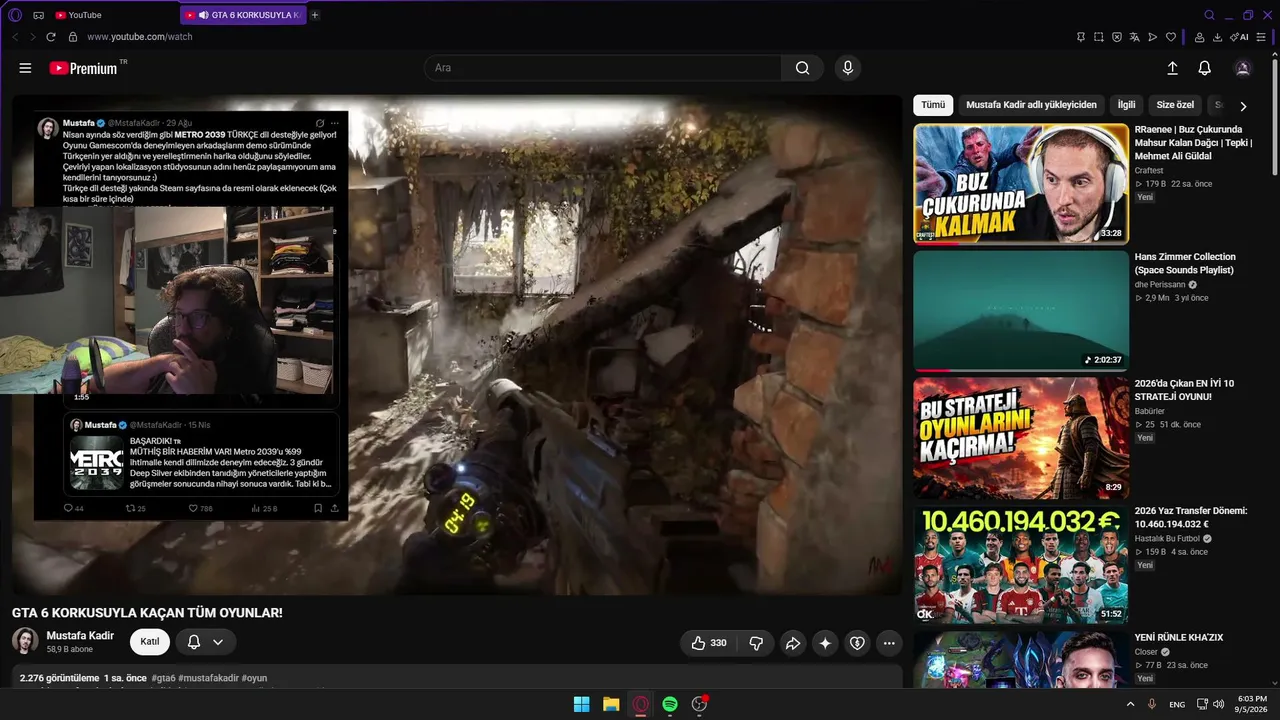Take a snapshot with the capture icon

coord(1099,37)
